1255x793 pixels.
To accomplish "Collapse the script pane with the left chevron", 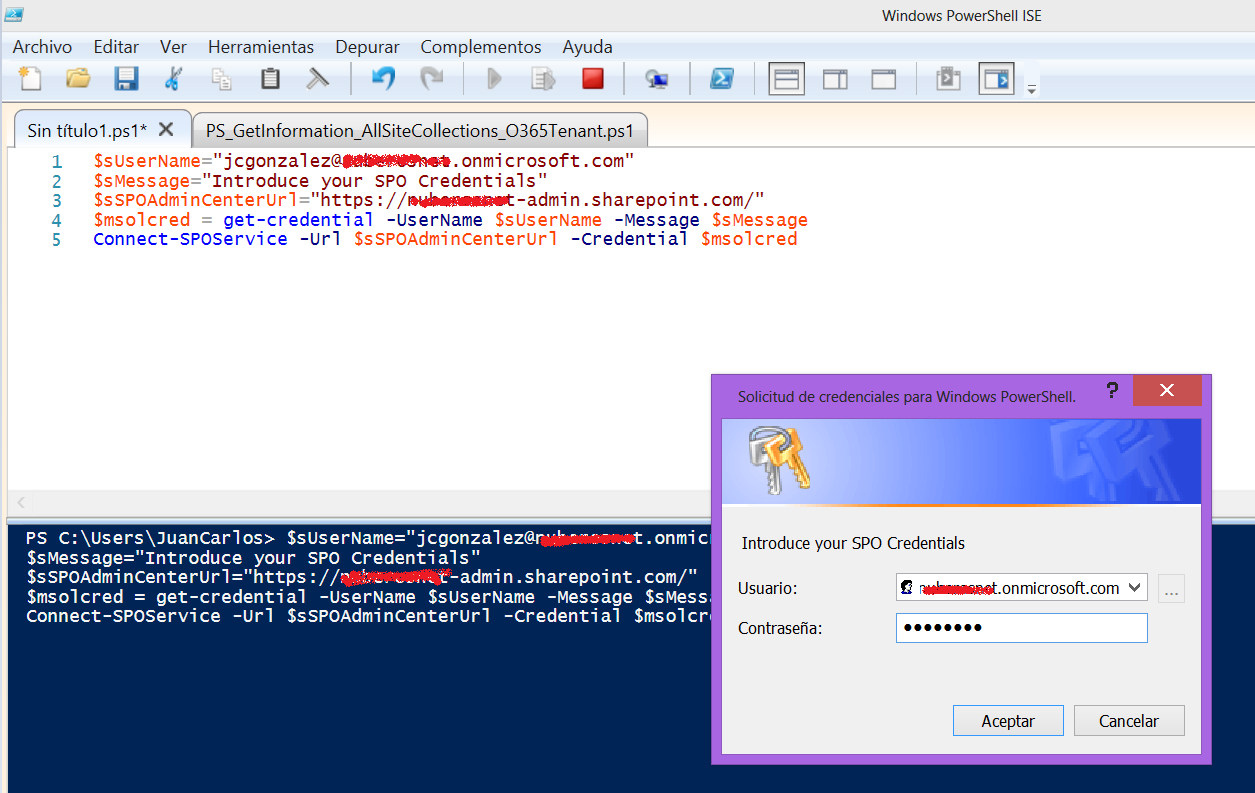I will click(x=20, y=503).
